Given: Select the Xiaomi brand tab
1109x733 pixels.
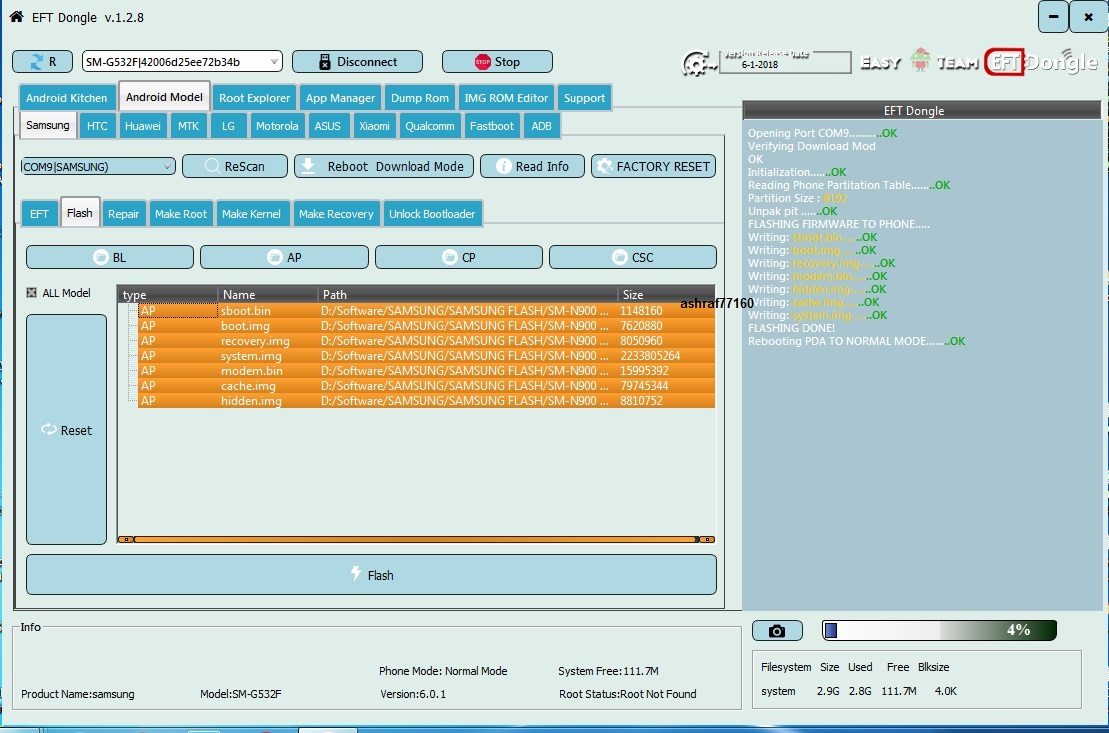Looking at the screenshot, I should click(374, 126).
